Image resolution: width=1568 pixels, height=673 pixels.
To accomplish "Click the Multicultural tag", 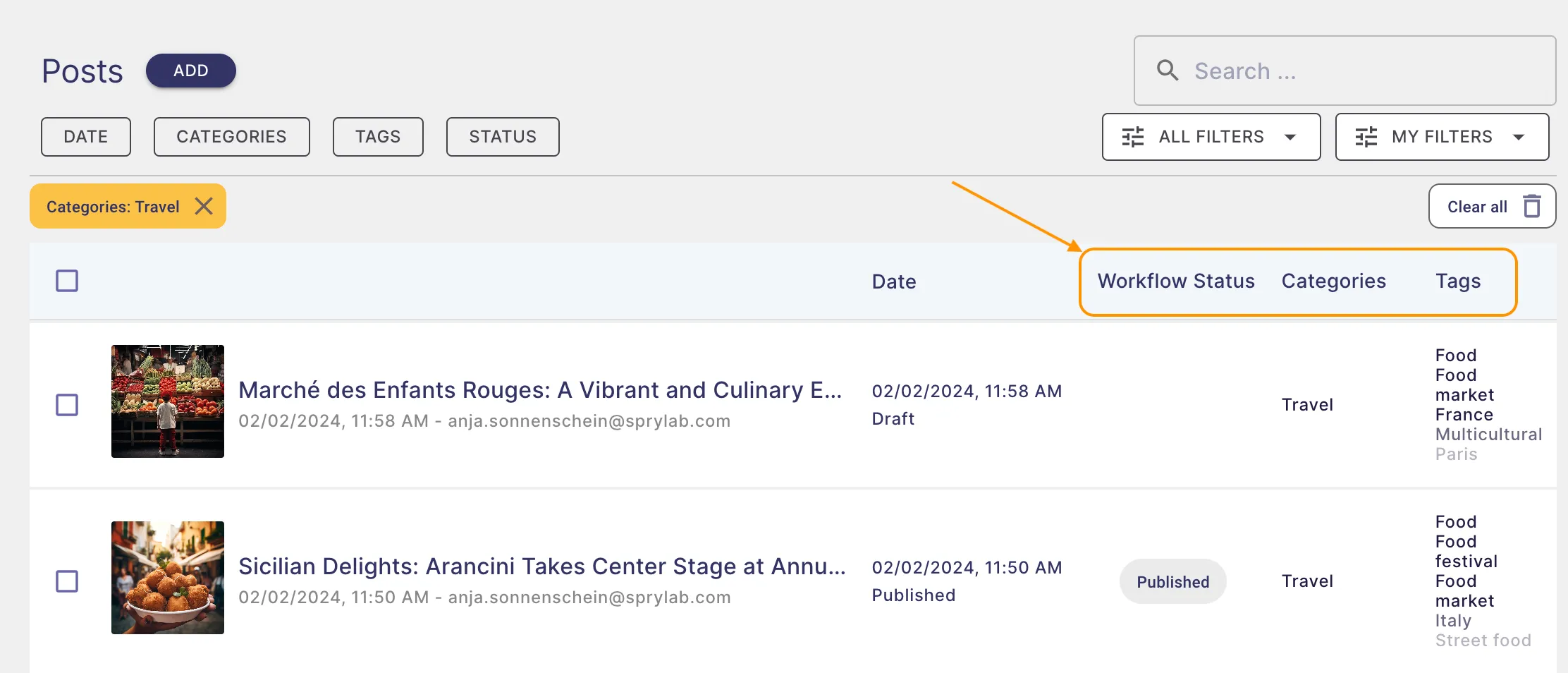I will [1488, 435].
